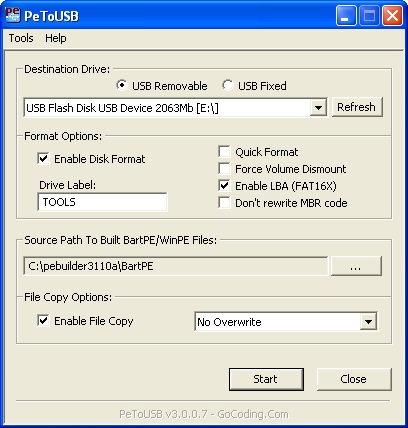
Task: Select the USB Removable radio button
Action: [x=122, y=85]
